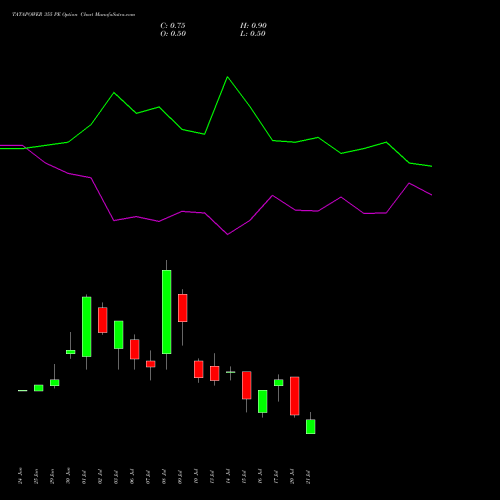Image resolution: width=500 pixels, height=500 pixels.
Task: Click the 10 Jul date label
Action: coord(197,477)
